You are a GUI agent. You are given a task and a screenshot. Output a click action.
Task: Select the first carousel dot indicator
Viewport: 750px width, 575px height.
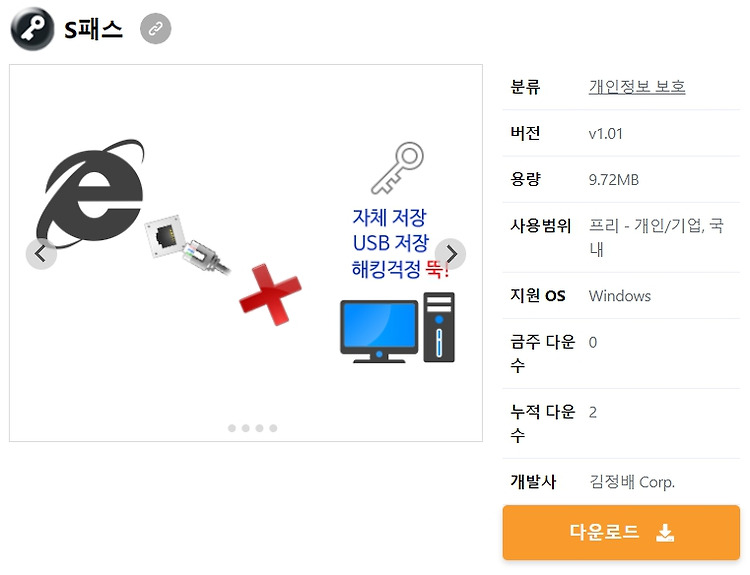[232, 428]
